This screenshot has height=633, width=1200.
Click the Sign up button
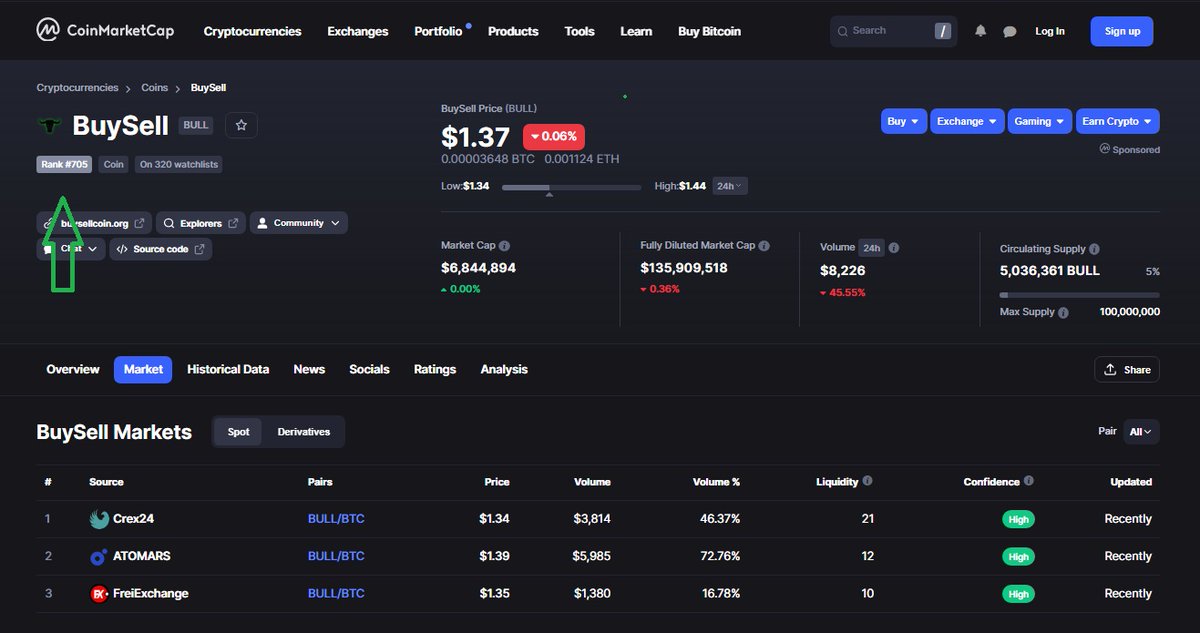1122,31
